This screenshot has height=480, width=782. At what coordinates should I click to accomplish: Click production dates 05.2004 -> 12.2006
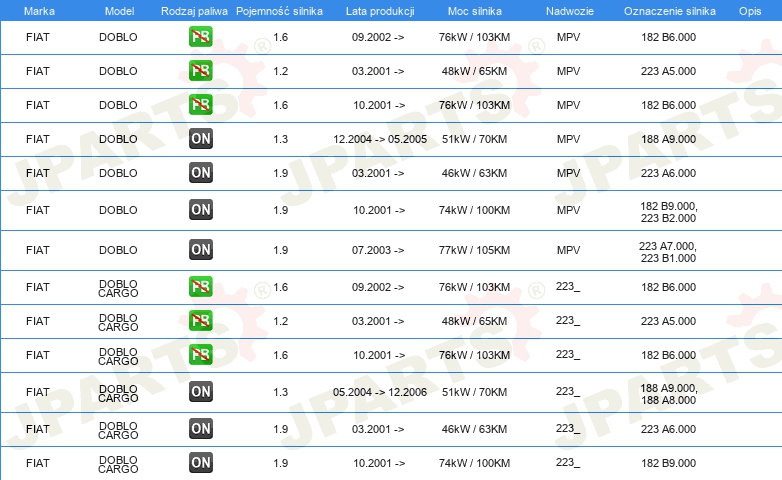[x=380, y=392]
